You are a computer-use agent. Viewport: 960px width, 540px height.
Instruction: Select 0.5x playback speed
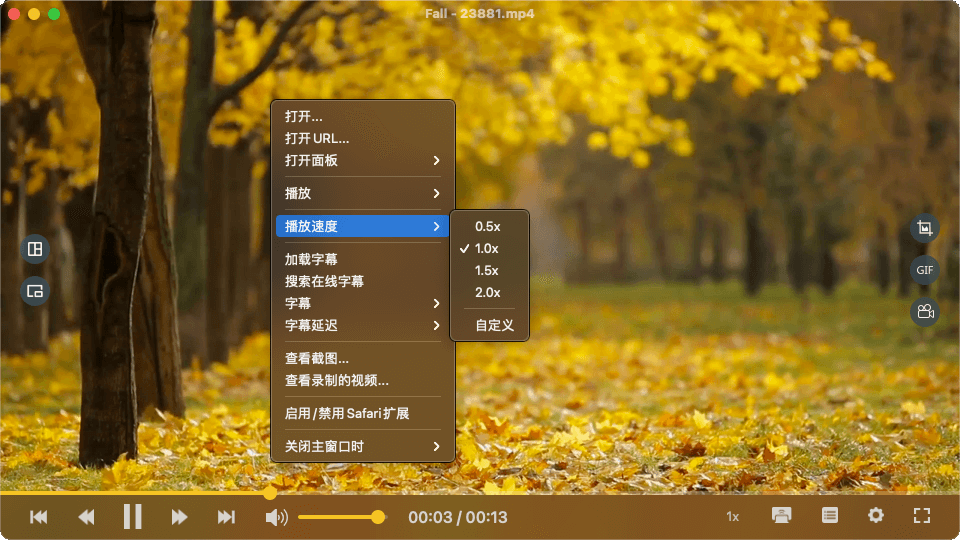point(488,227)
